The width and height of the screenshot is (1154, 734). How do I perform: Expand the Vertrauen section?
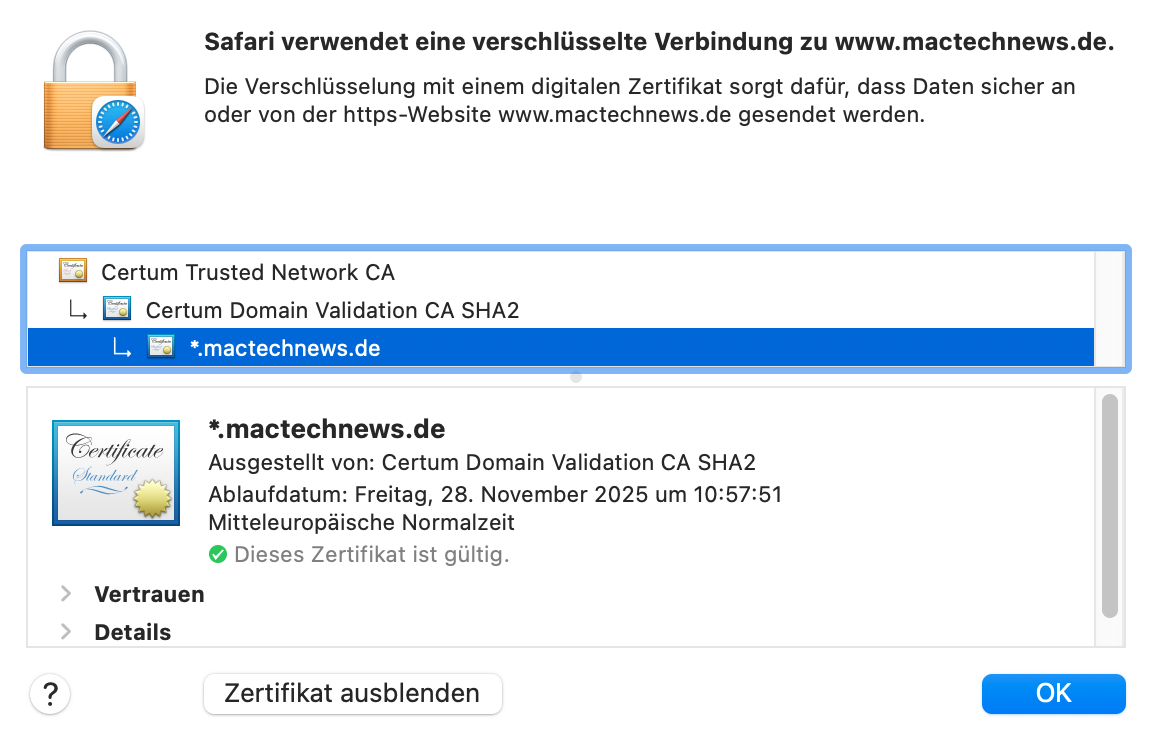66,593
